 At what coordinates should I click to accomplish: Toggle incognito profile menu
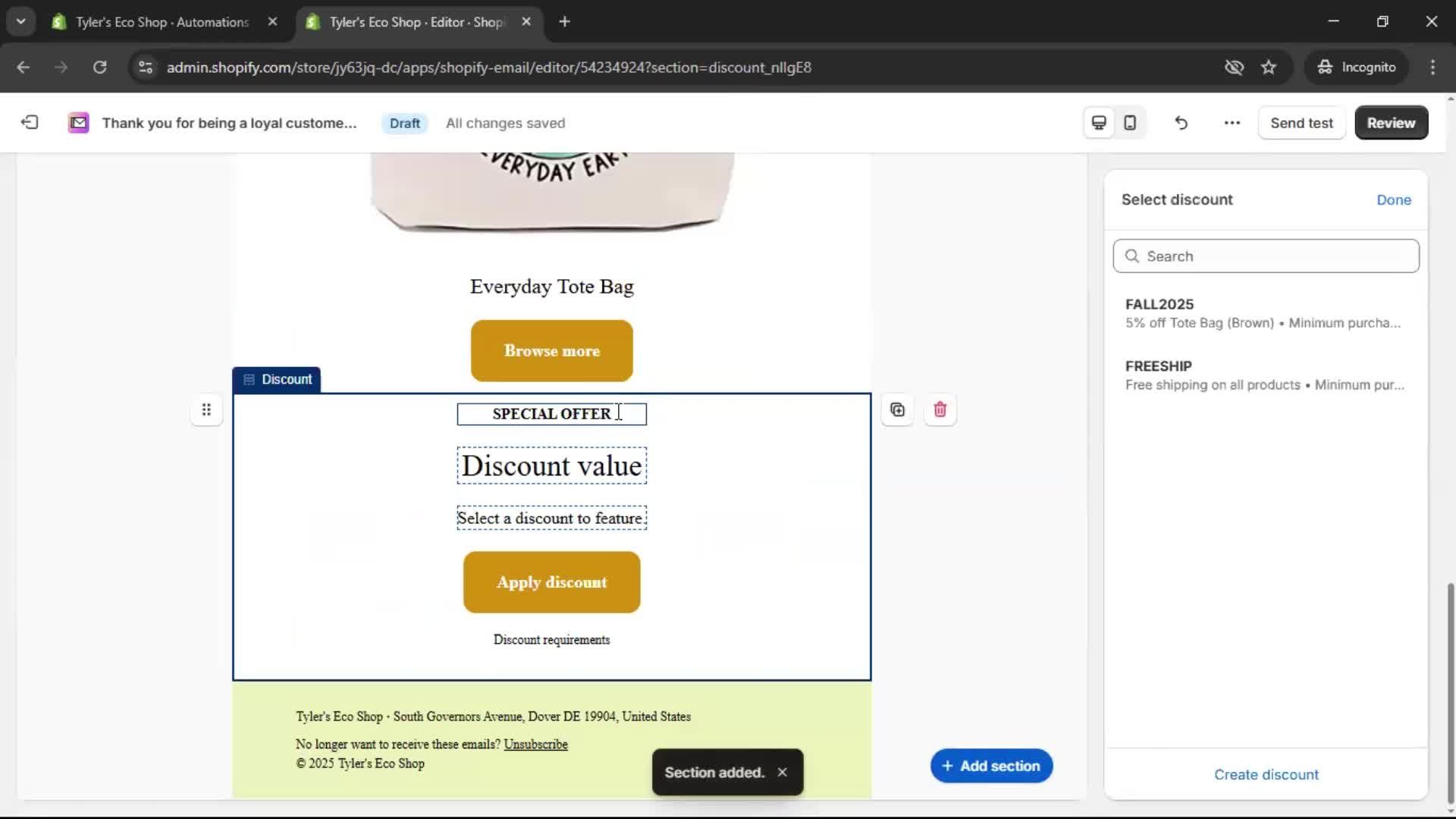coord(1357,67)
